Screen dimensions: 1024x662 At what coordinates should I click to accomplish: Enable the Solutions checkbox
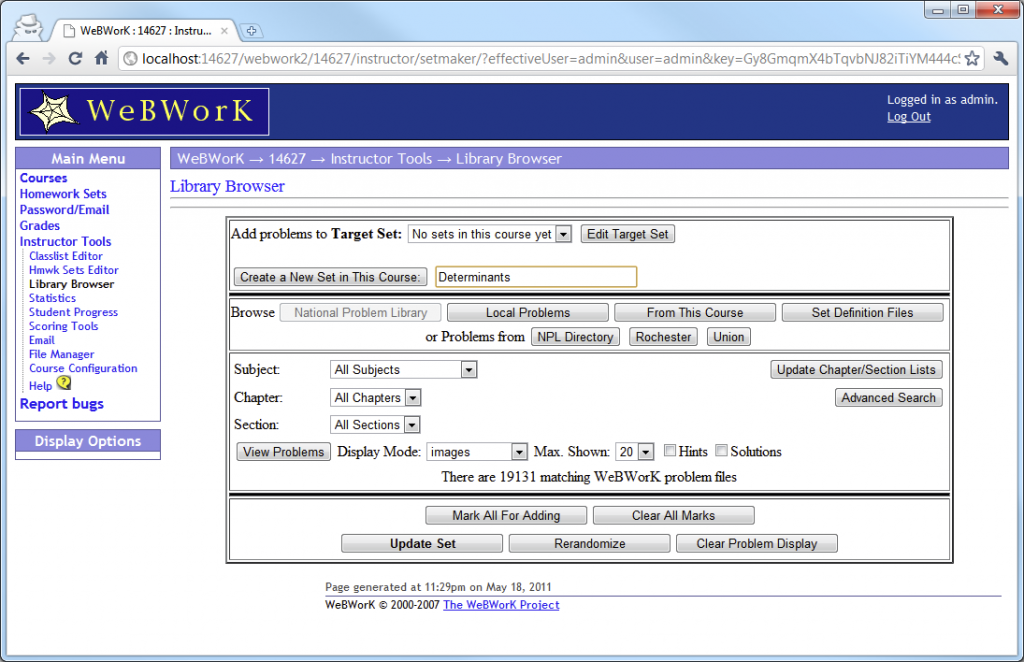click(721, 450)
